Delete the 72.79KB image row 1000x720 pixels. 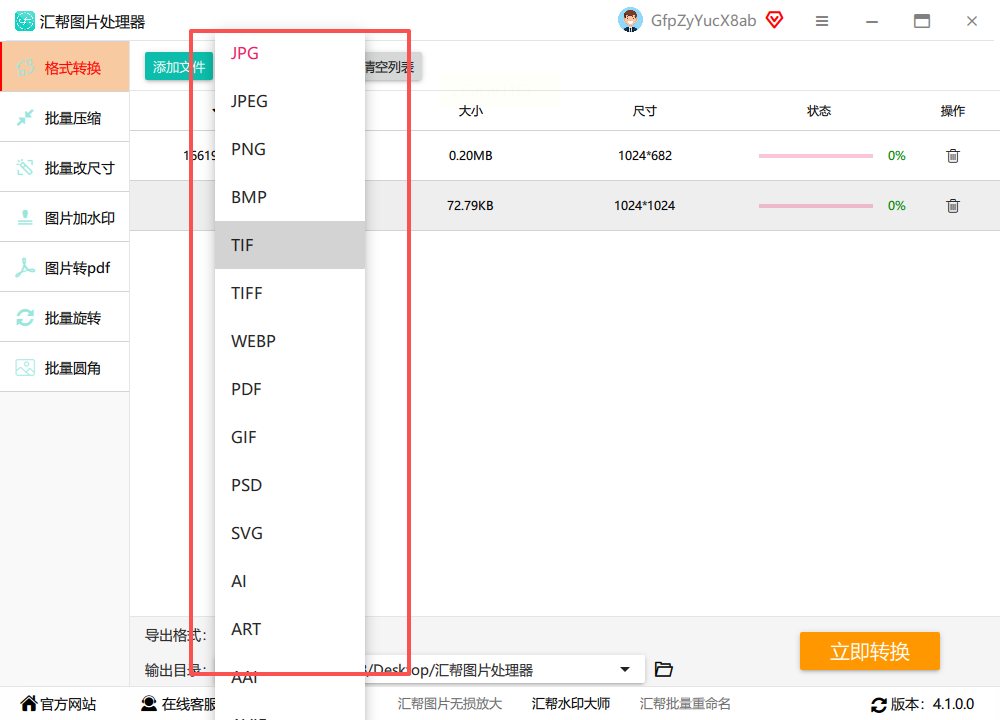coord(953,205)
